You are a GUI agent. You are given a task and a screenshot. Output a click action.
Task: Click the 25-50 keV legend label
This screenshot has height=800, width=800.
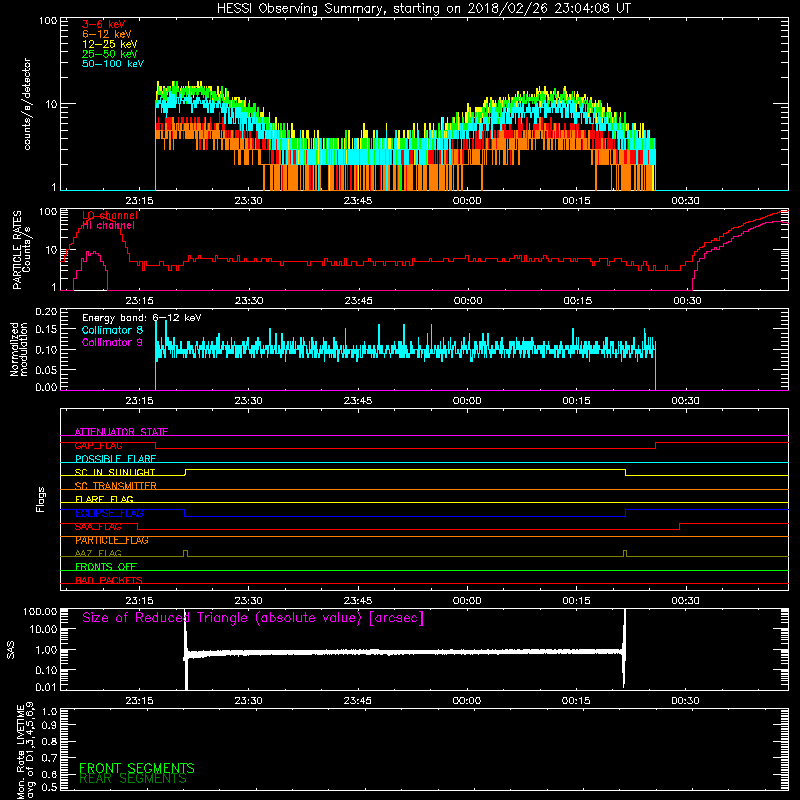click(110, 54)
